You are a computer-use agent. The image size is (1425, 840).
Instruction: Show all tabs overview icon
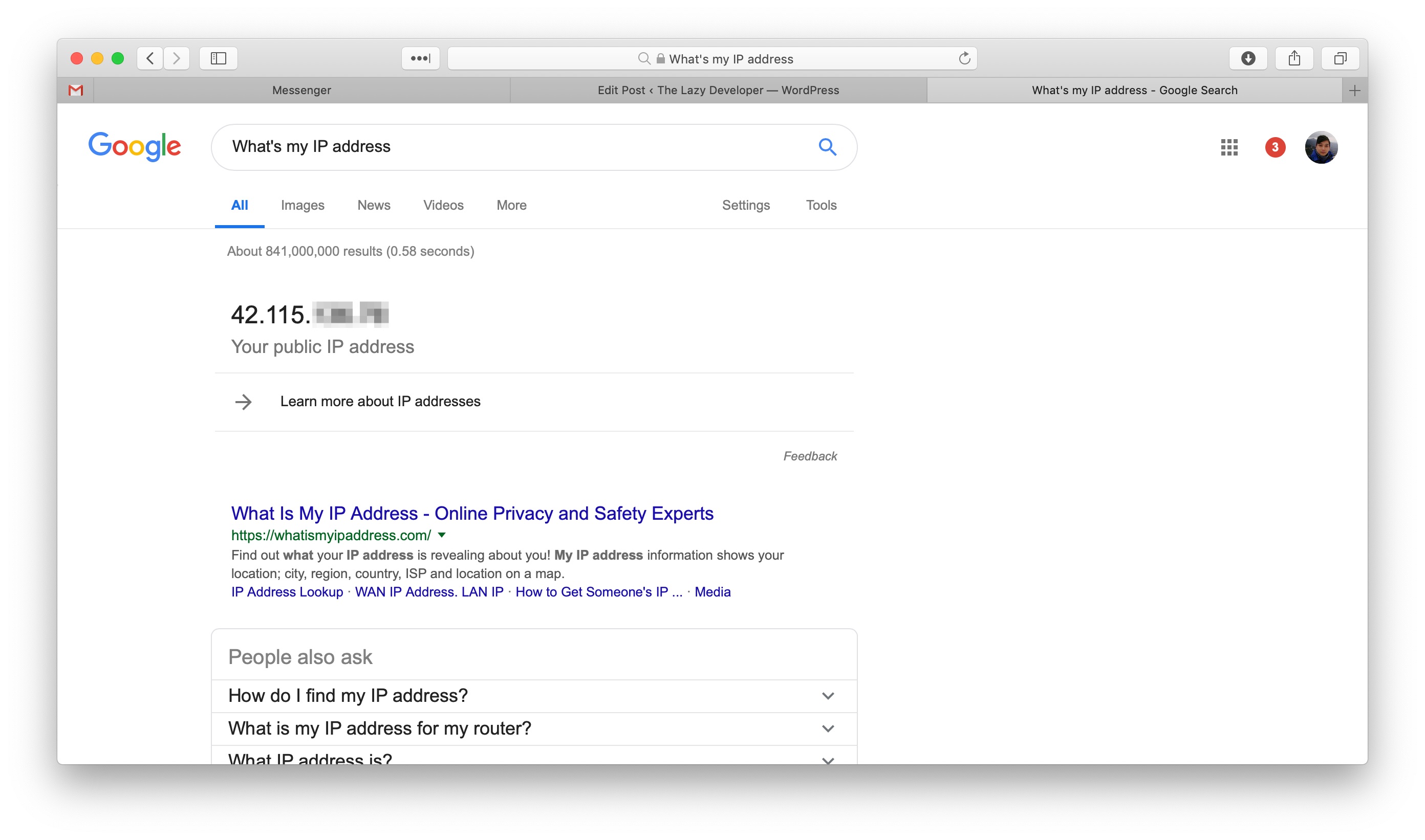pos(1340,58)
